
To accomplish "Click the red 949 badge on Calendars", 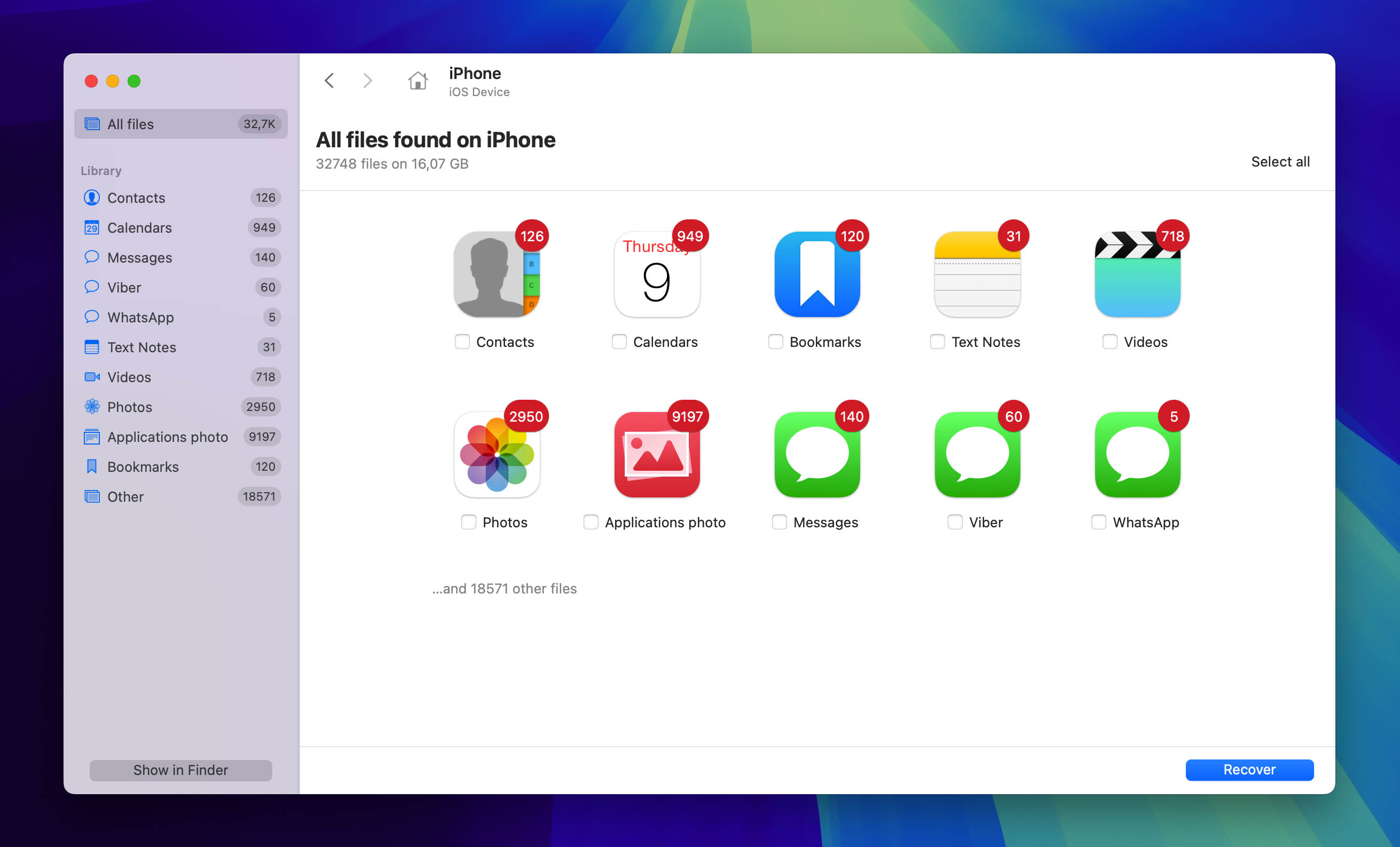I will (690, 236).
